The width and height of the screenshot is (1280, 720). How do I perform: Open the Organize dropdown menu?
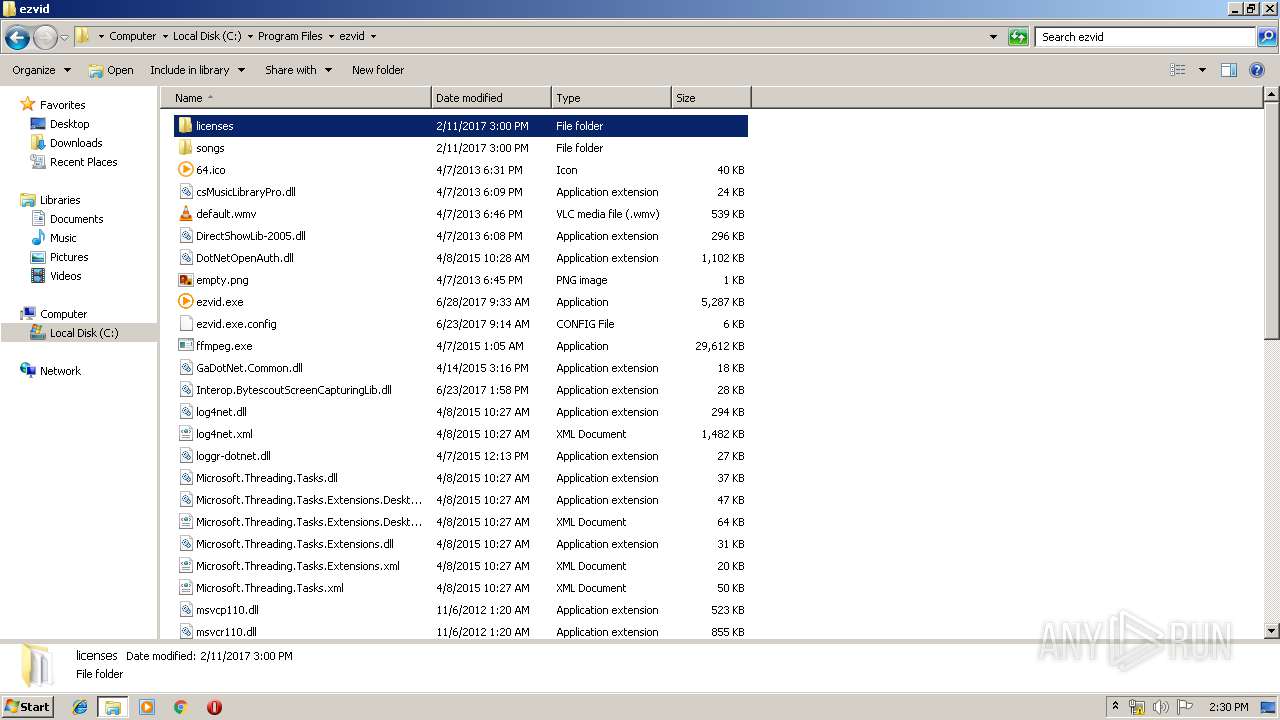point(41,70)
